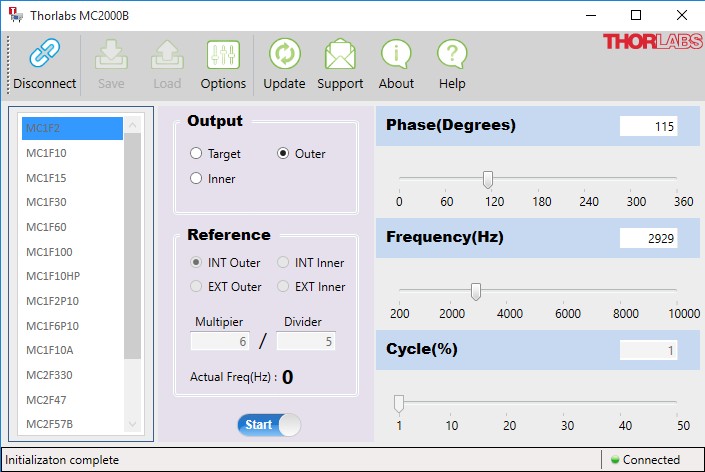The image size is (705, 472).
Task: Select MC1F10A blade in the list
Action: (x=72, y=350)
